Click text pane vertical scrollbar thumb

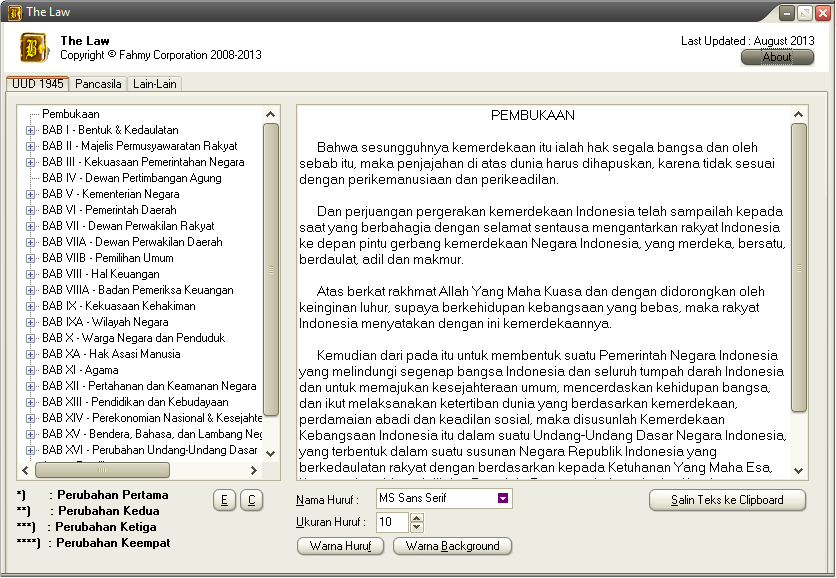click(x=799, y=268)
